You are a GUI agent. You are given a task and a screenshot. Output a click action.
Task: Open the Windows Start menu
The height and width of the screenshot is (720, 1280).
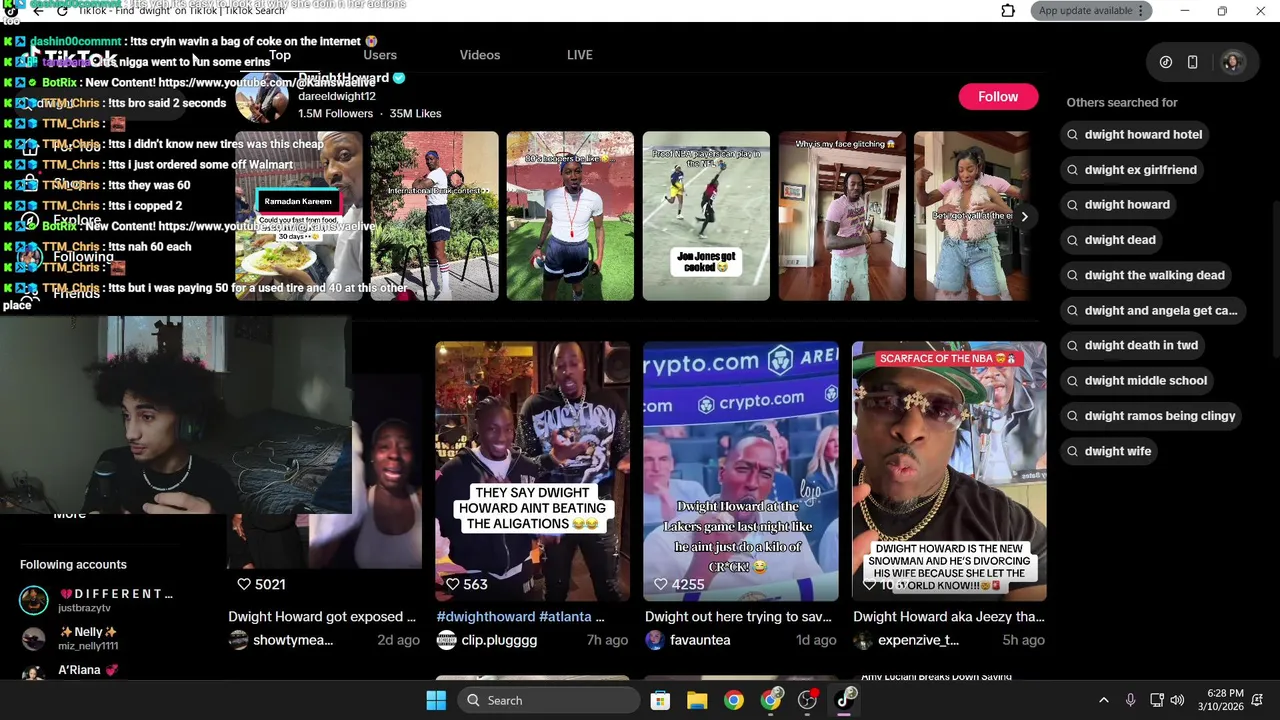point(436,700)
